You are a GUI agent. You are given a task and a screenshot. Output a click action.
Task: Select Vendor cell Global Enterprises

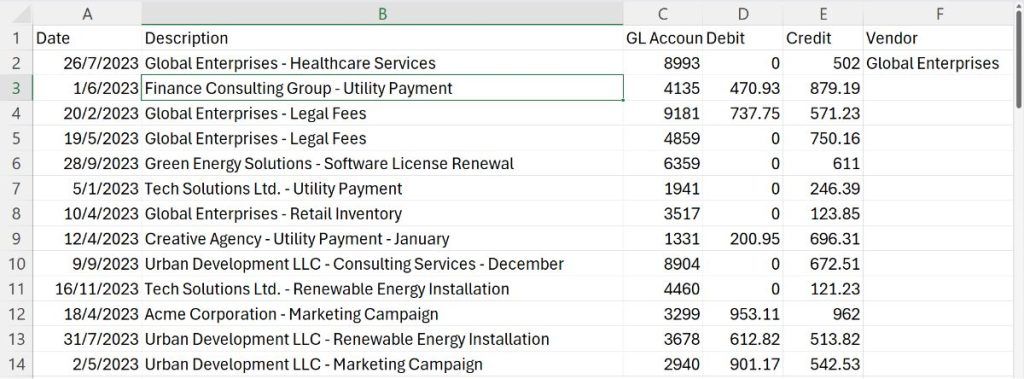[x=939, y=63]
